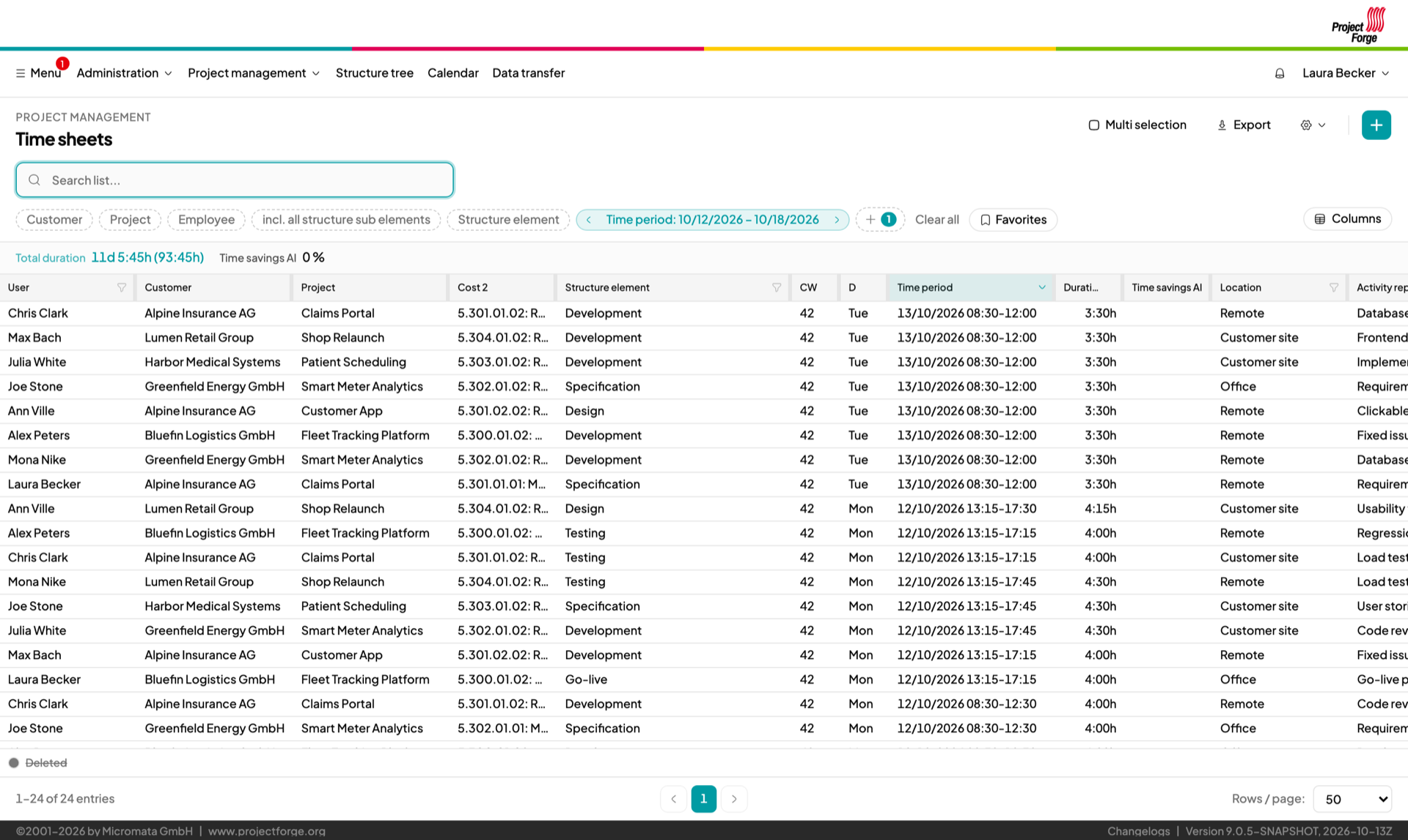The width and height of the screenshot is (1408, 840).
Task: Focus the Search list input field
Action: (x=235, y=180)
